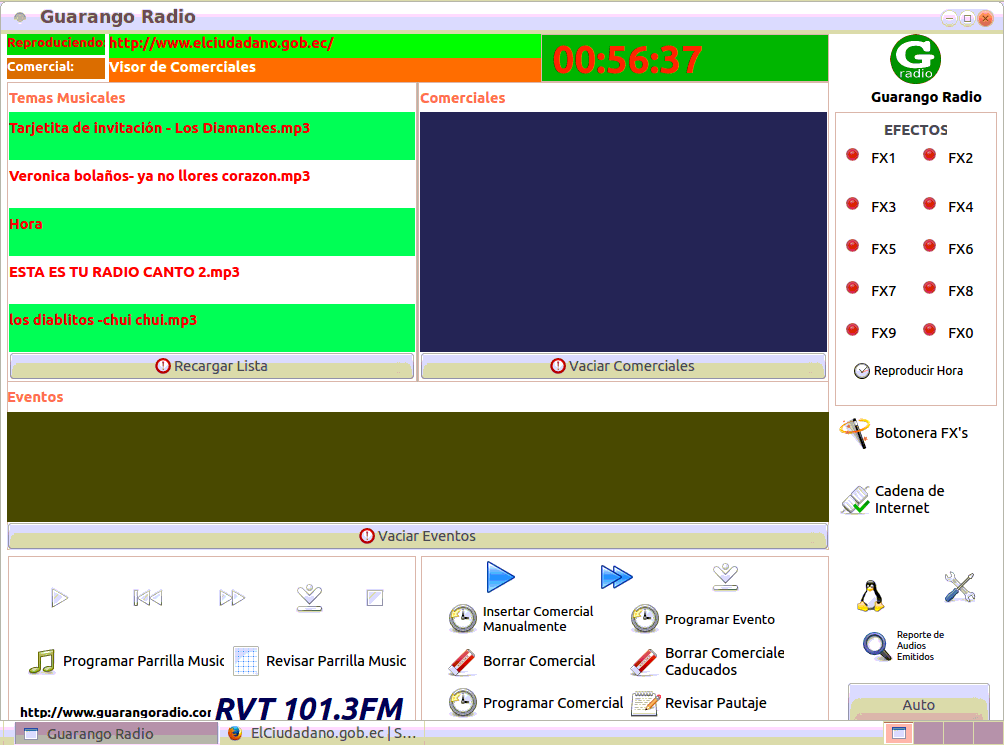Click Recargar Lista button
The width and height of the screenshot is (1004, 745).
click(212, 366)
